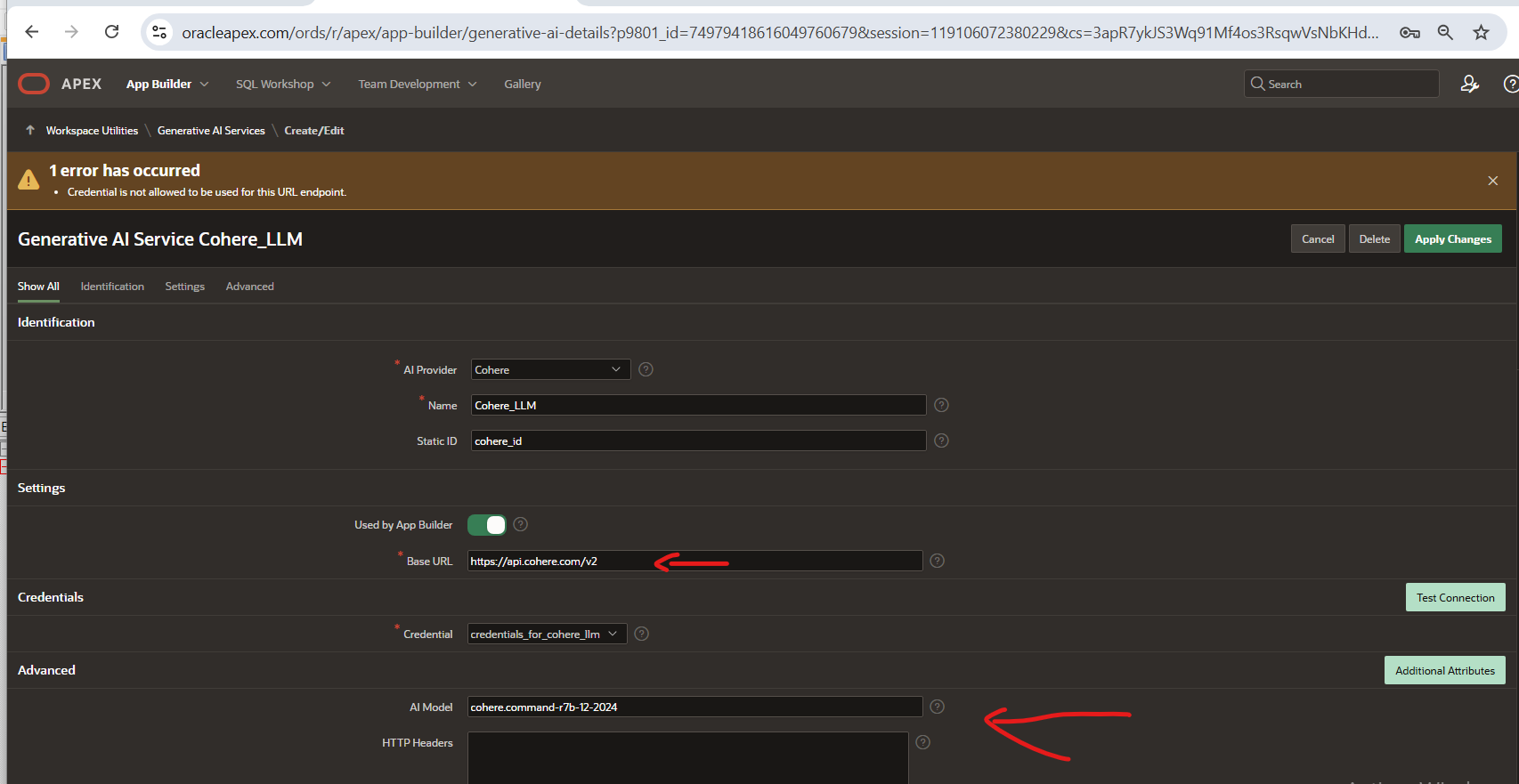Click the Oracle APEX logo icon
The height and width of the screenshot is (784, 1519).
34,84
